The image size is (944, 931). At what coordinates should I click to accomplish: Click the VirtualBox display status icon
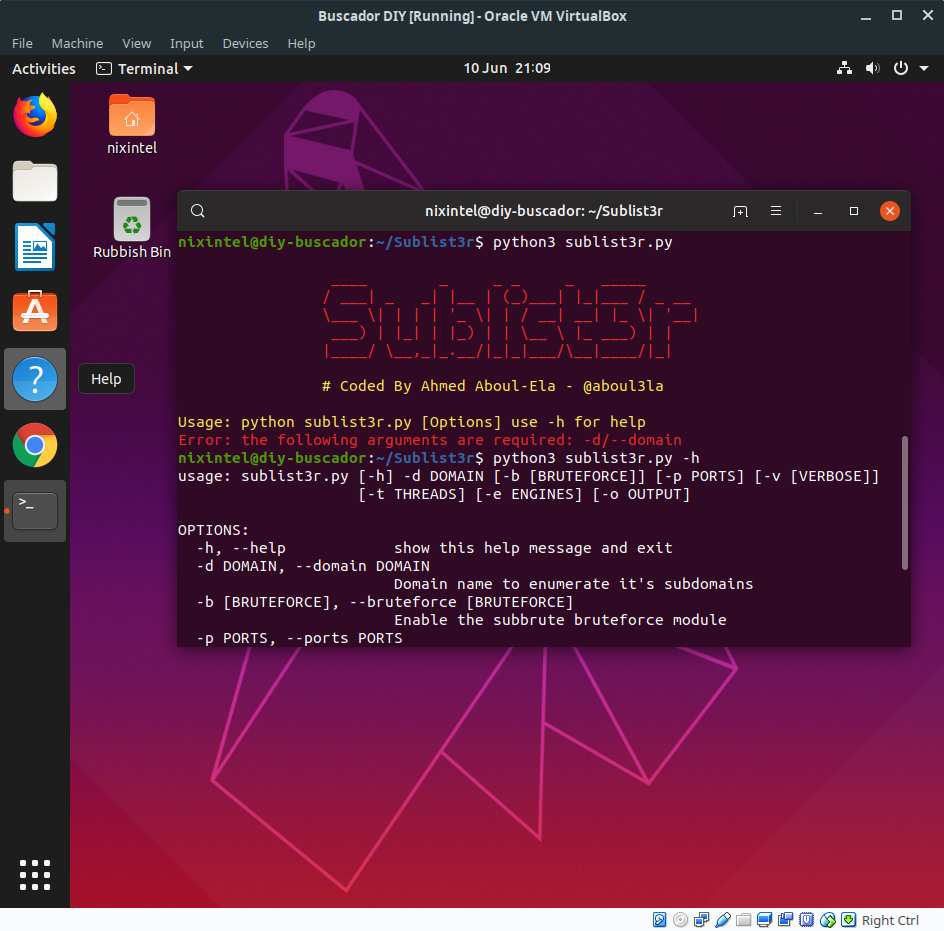(765, 920)
